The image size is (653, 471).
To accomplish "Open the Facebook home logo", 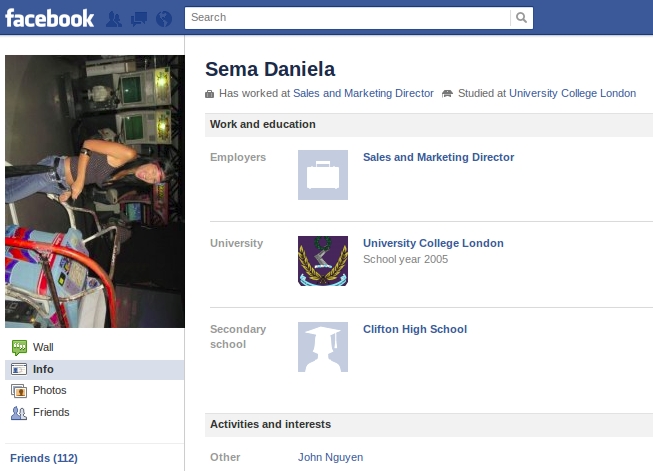I will coord(49,18).
